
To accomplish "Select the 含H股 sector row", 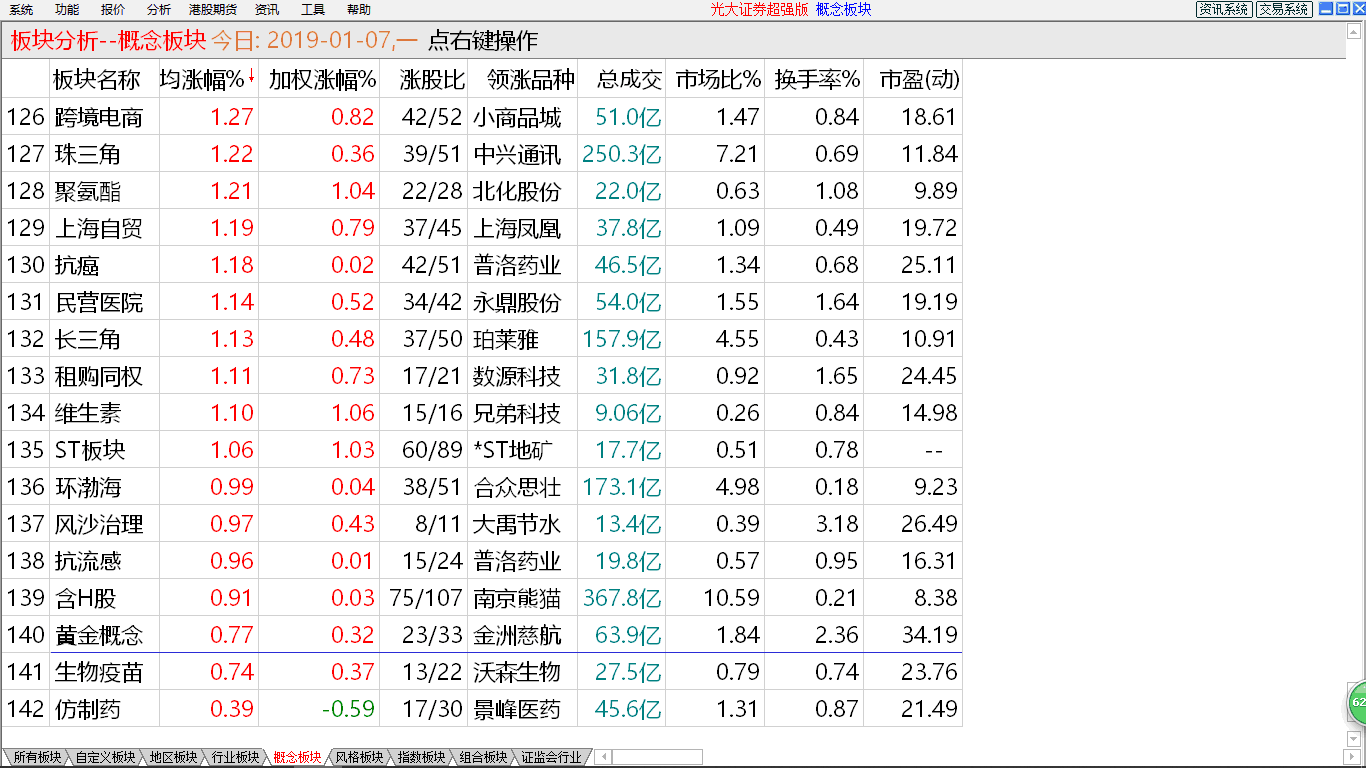I will 482,597.
